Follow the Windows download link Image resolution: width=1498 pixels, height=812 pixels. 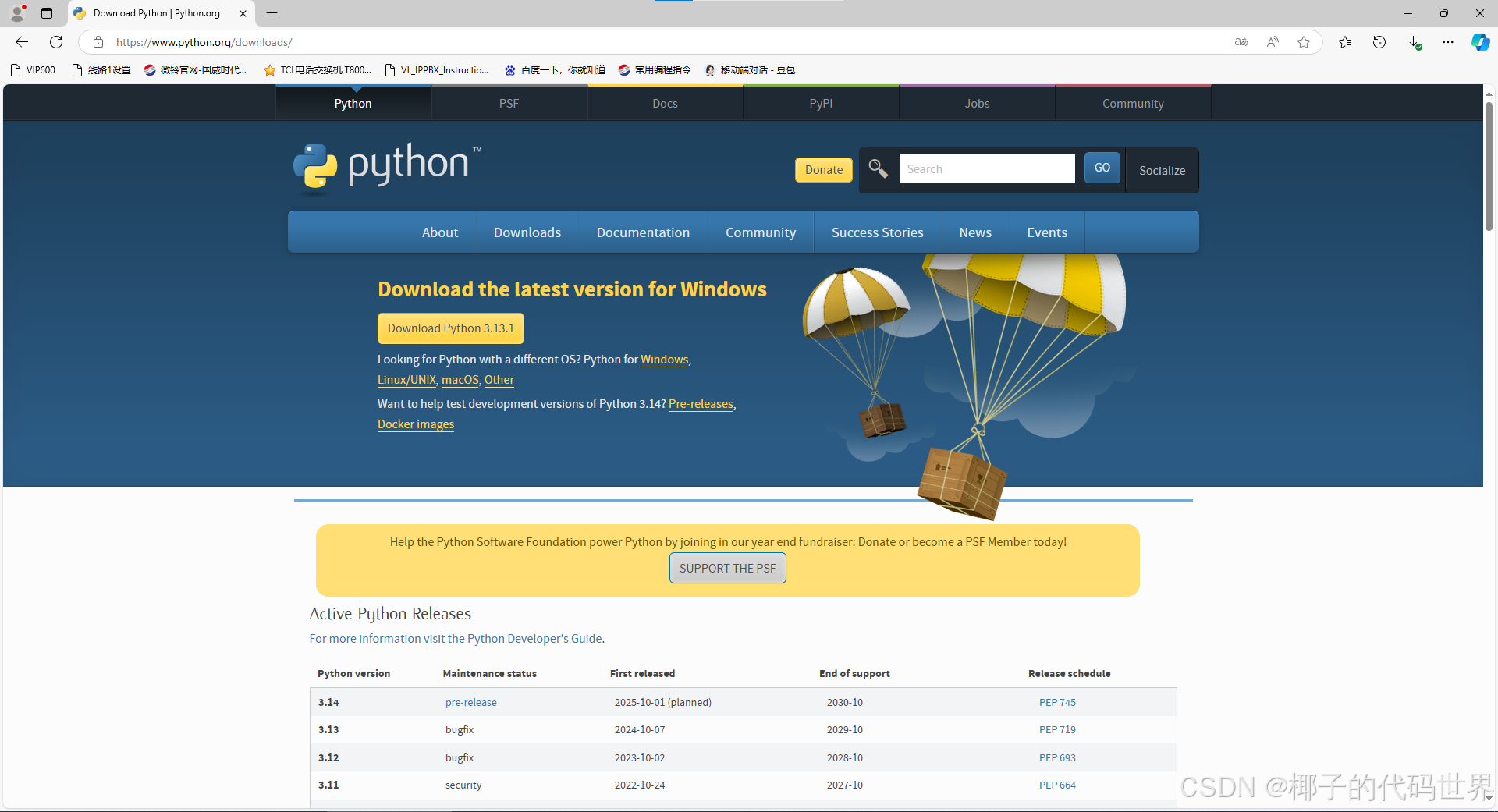tap(665, 360)
